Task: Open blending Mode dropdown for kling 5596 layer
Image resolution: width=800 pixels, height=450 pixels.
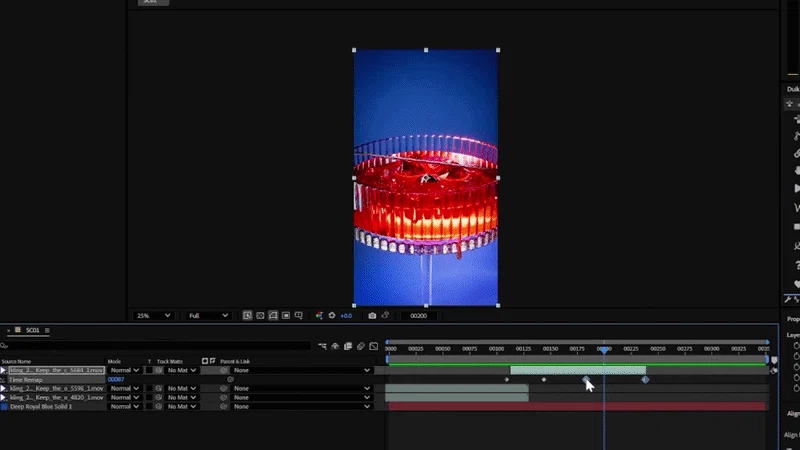Action: pyautogui.click(x=124, y=388)
